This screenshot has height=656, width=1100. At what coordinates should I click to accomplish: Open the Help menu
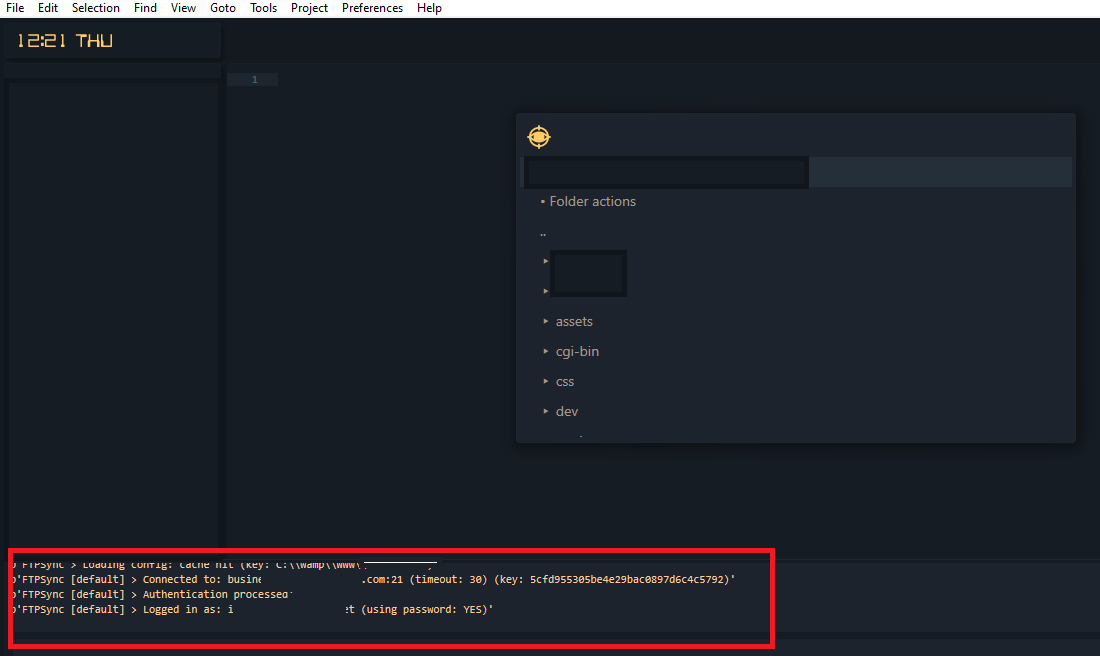pyautogui.click(x=429, y=8)
